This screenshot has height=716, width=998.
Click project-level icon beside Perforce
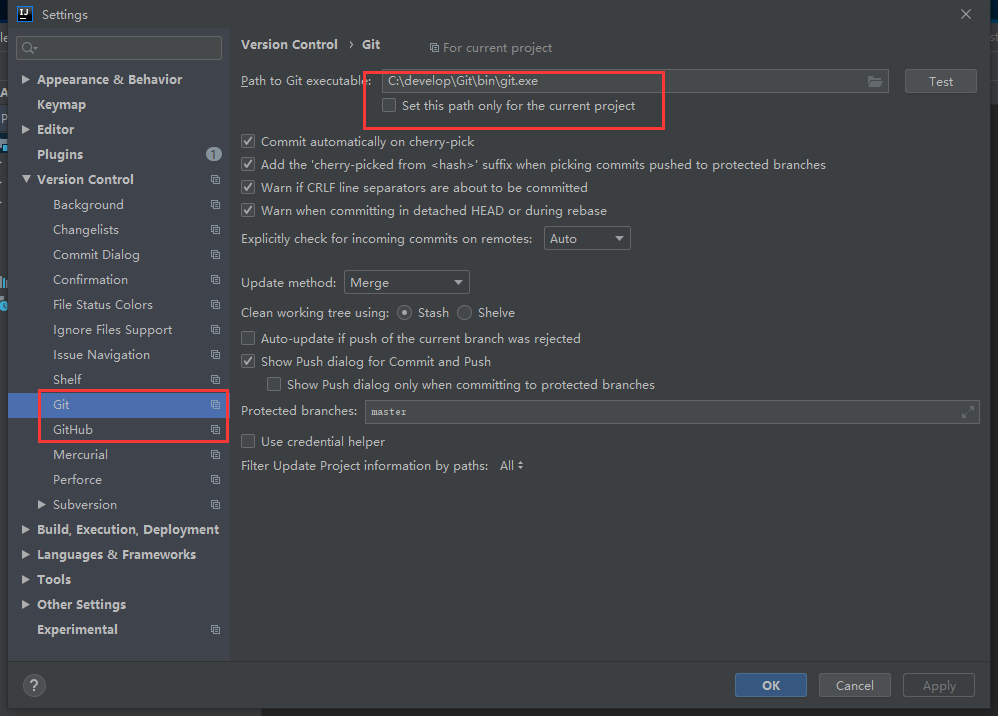[x=216, y=479]
